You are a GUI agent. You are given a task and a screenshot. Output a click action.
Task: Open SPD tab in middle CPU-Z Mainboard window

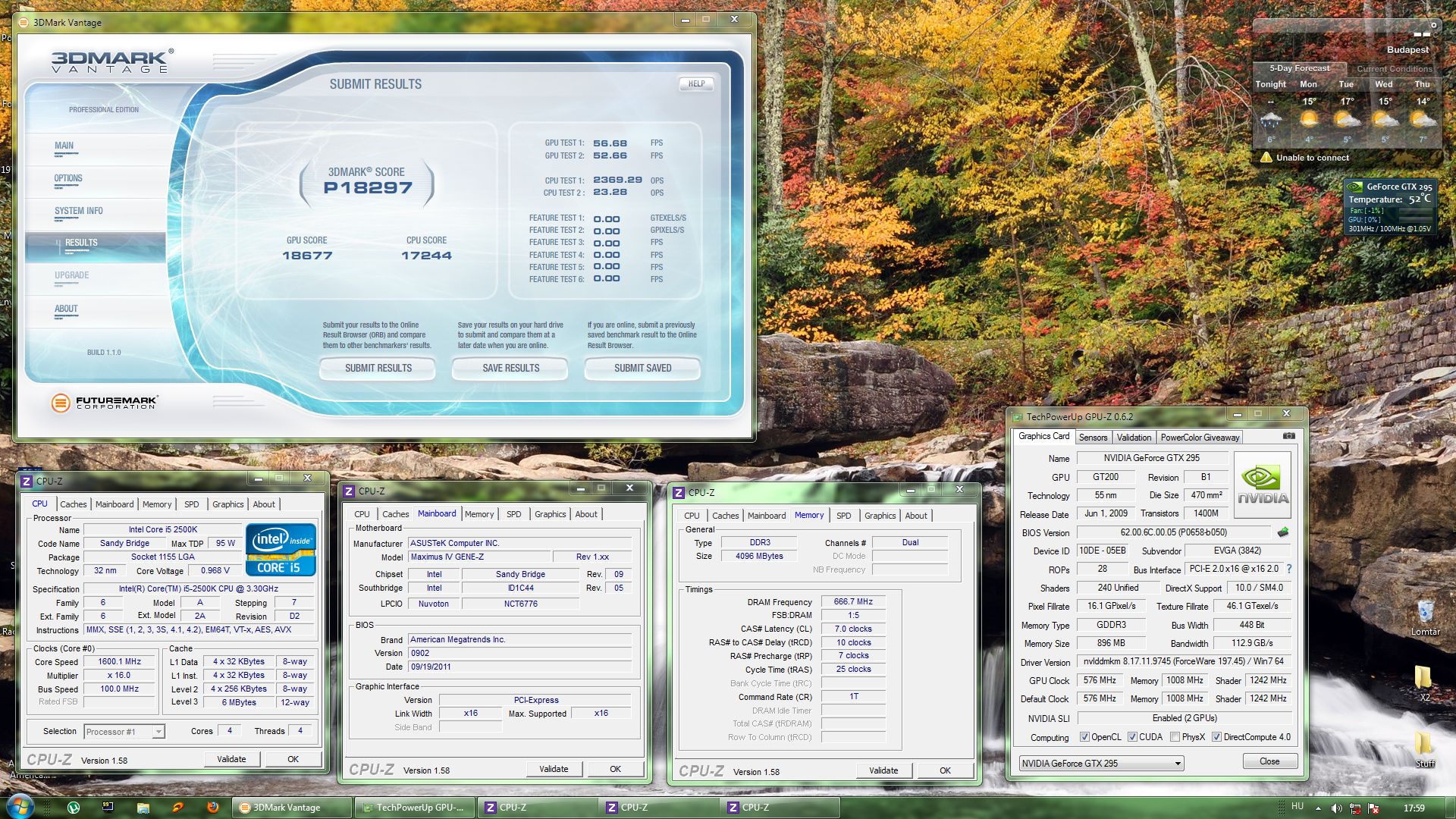tap(513, 514)
